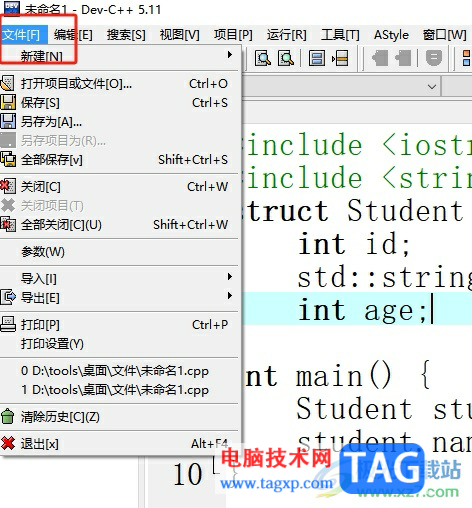
Task: Open the 文件[F] menu
Action: click(x=23, y=35)
